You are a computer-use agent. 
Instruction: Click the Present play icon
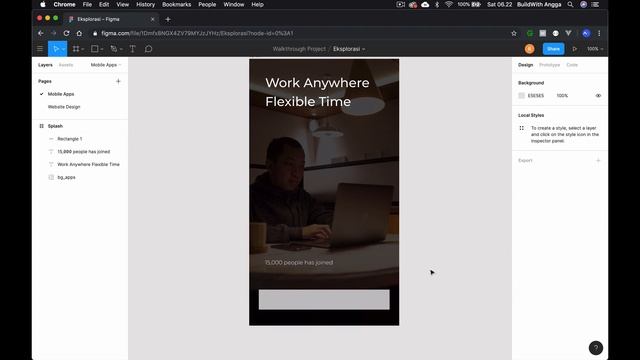tap(575, 49)
